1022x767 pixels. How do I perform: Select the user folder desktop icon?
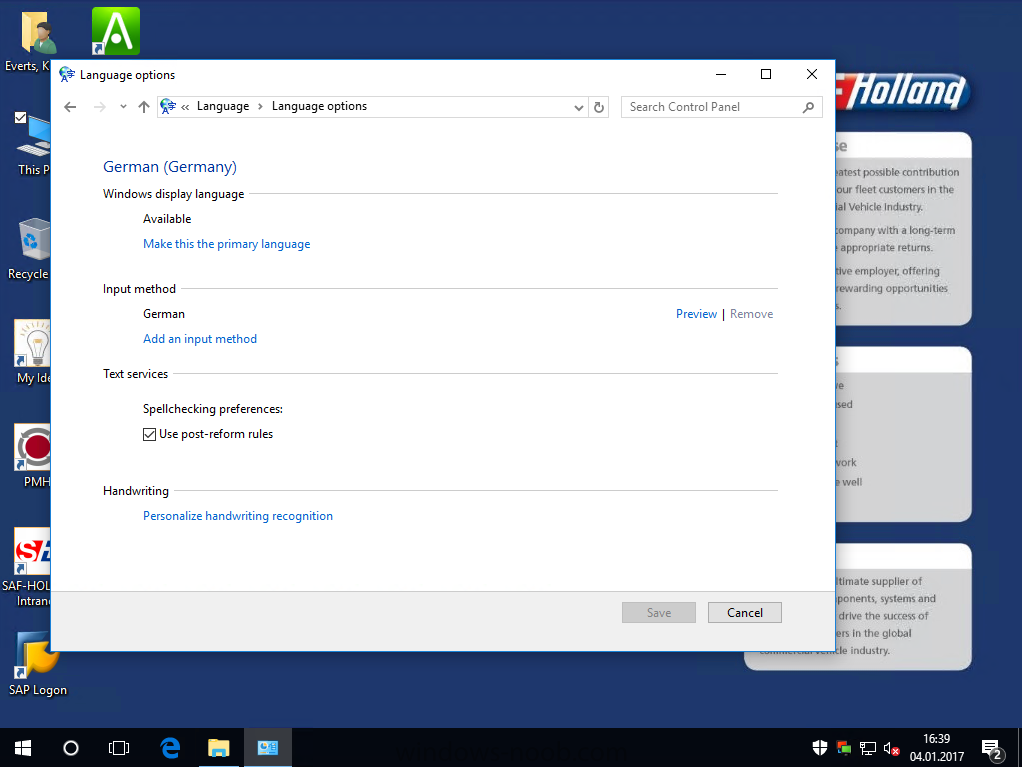[x=29, y=40]
